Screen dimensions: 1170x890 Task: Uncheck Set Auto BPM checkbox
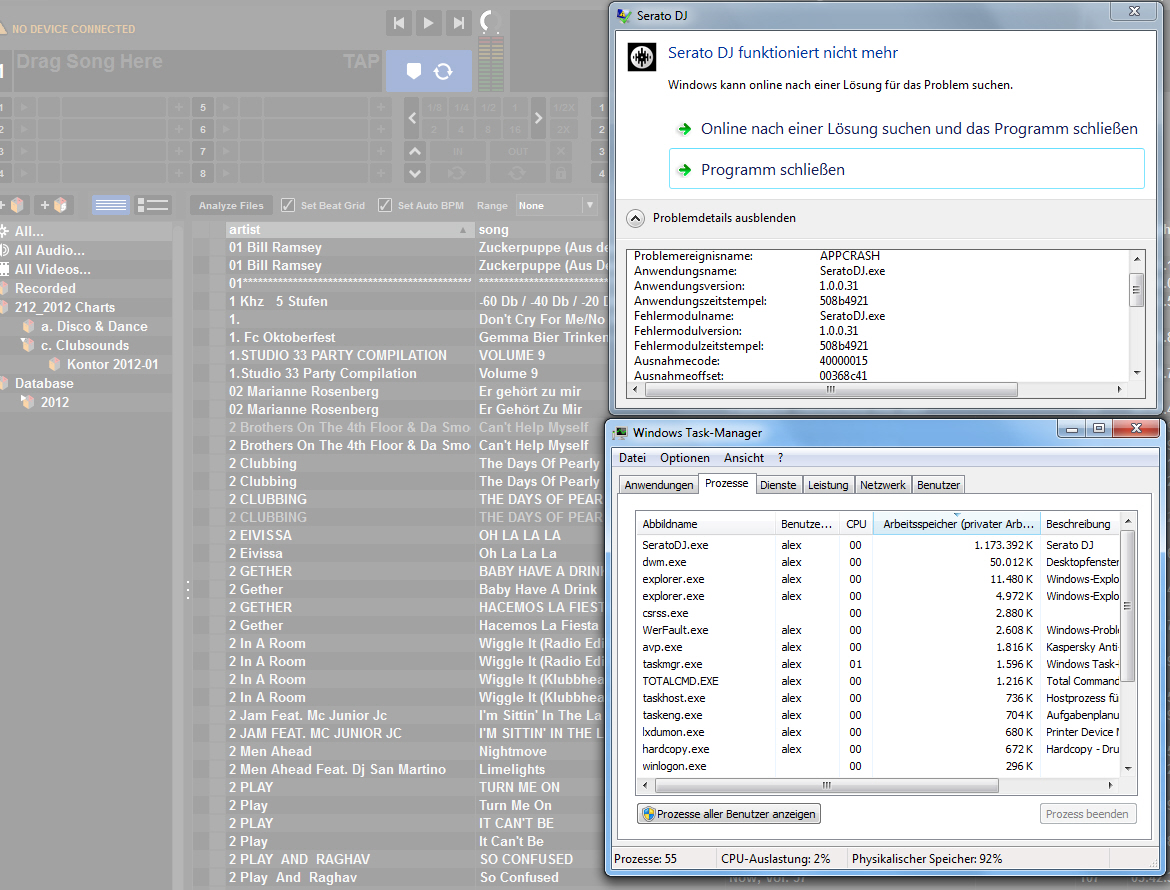384,205
